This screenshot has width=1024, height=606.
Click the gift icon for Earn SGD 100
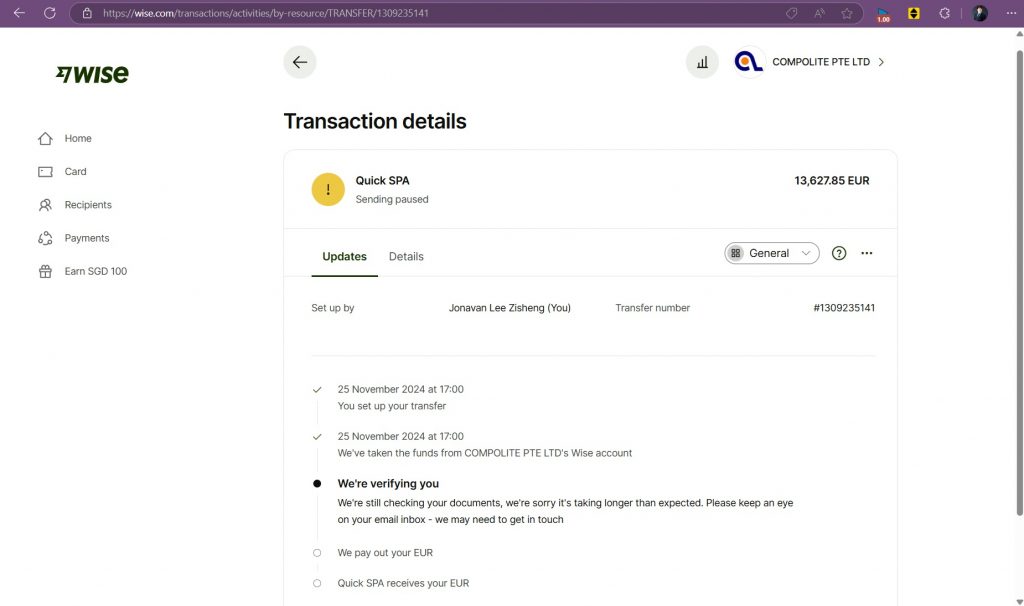tap(45, 272)
